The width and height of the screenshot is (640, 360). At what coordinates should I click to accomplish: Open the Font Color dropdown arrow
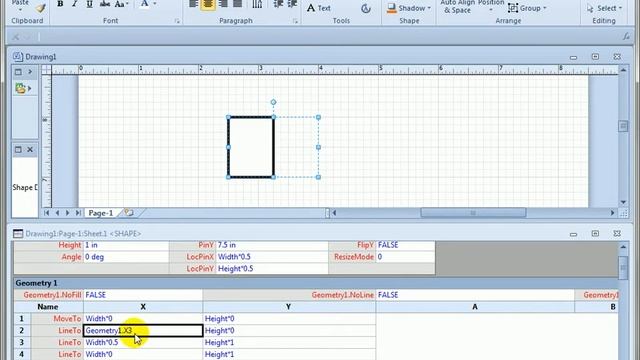(155, 4)
